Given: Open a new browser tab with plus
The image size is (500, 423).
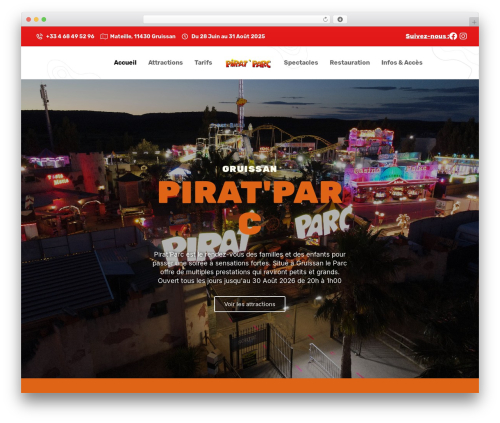Looking at the screenshot, I should tap(474, 22).
